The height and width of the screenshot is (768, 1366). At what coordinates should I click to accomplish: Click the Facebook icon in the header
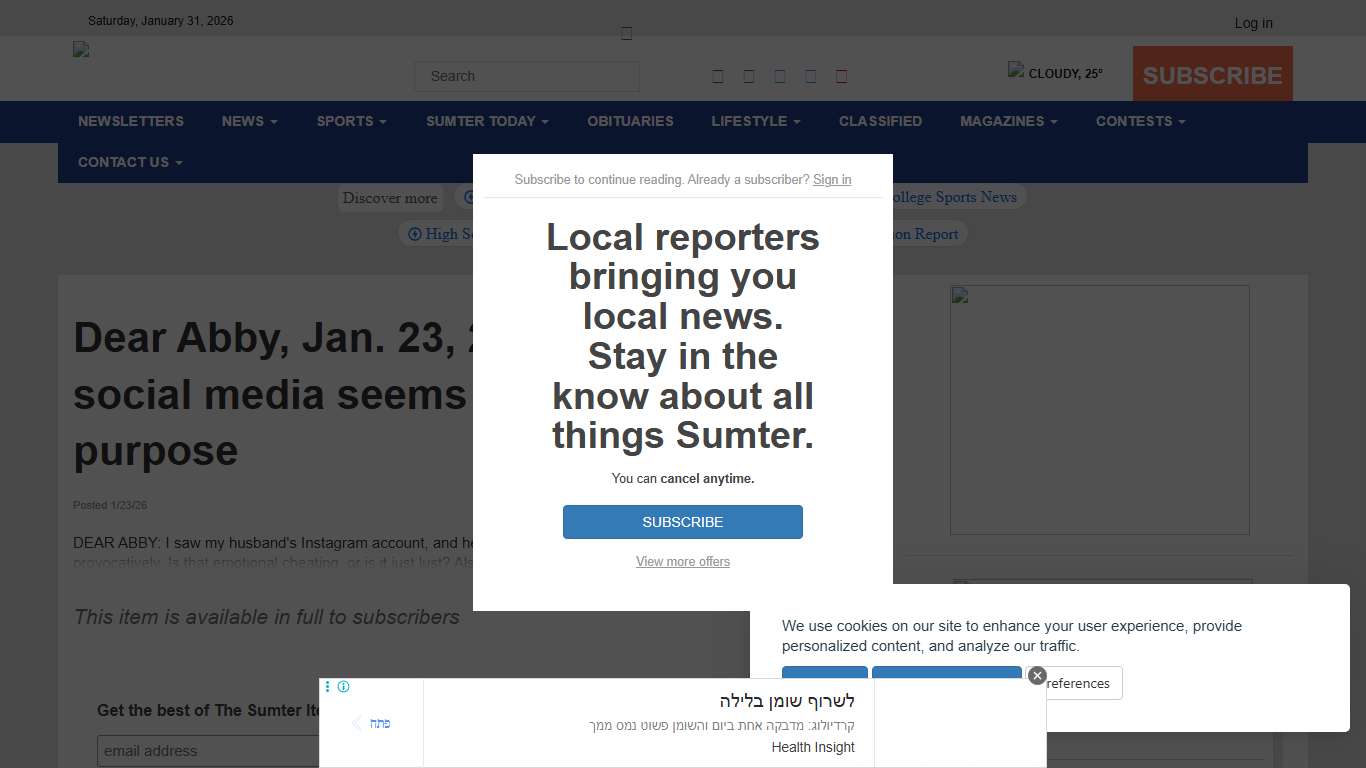pos(718,75)
